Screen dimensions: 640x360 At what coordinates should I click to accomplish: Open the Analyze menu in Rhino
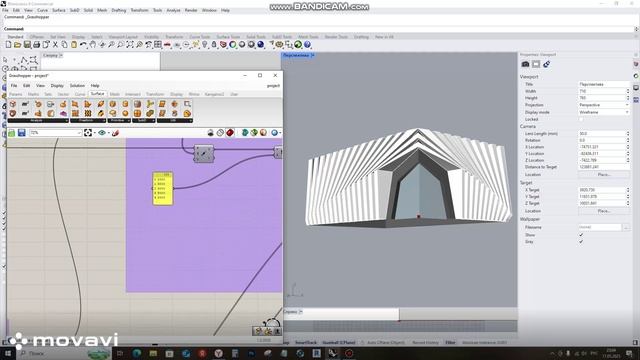[x=173, y=10]
